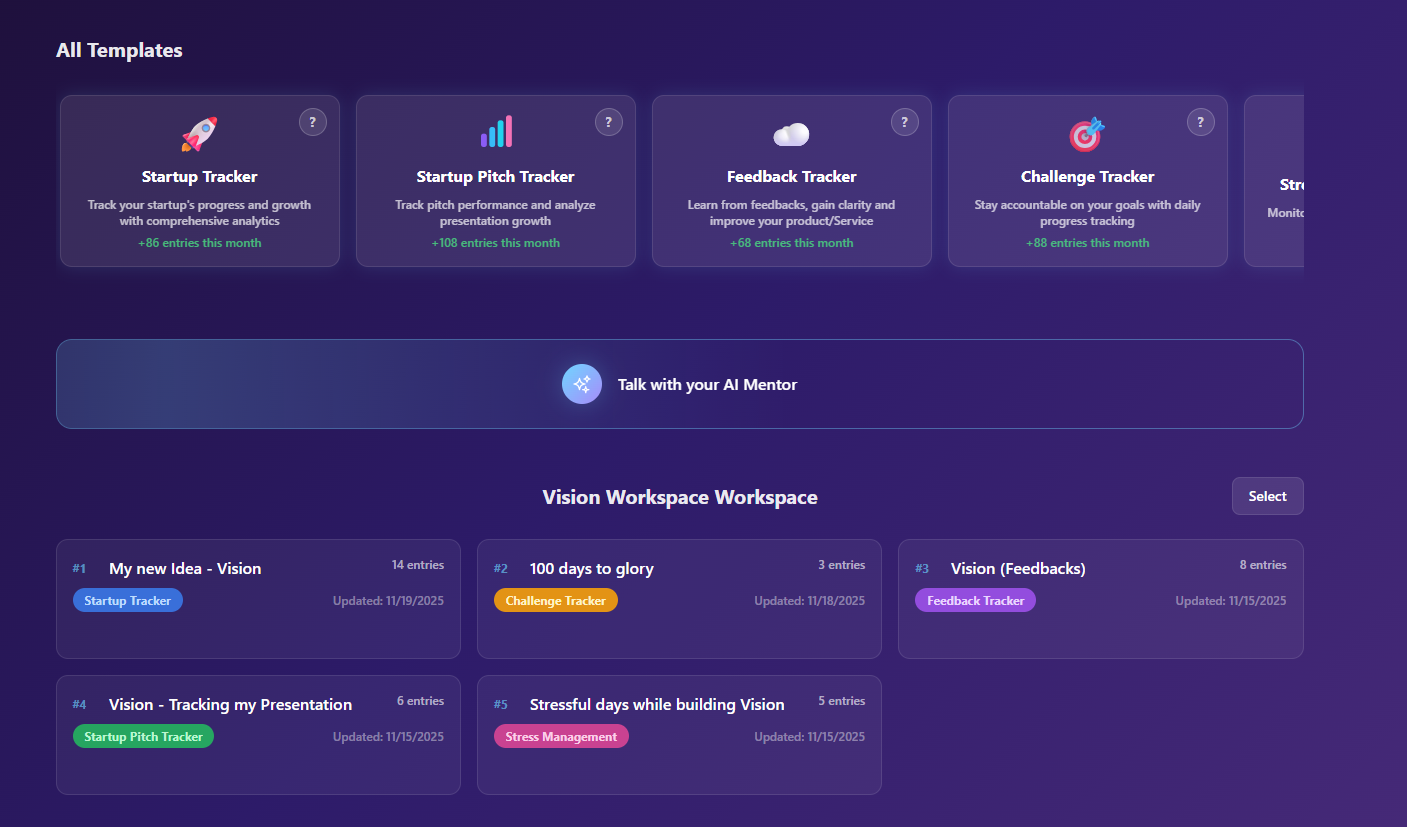The width and height of the screenshot is (1407, 827).
Task: Click the target icon on Challenge Tracker
Action: 1087,134
